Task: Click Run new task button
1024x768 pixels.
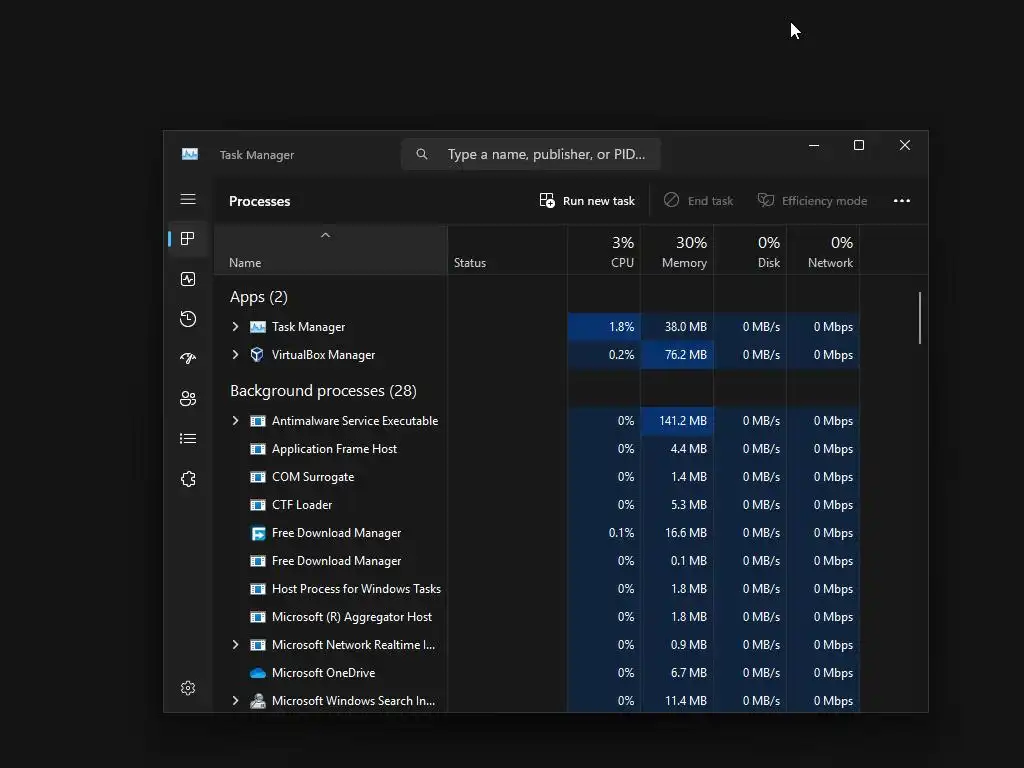Action: [587, 200]
